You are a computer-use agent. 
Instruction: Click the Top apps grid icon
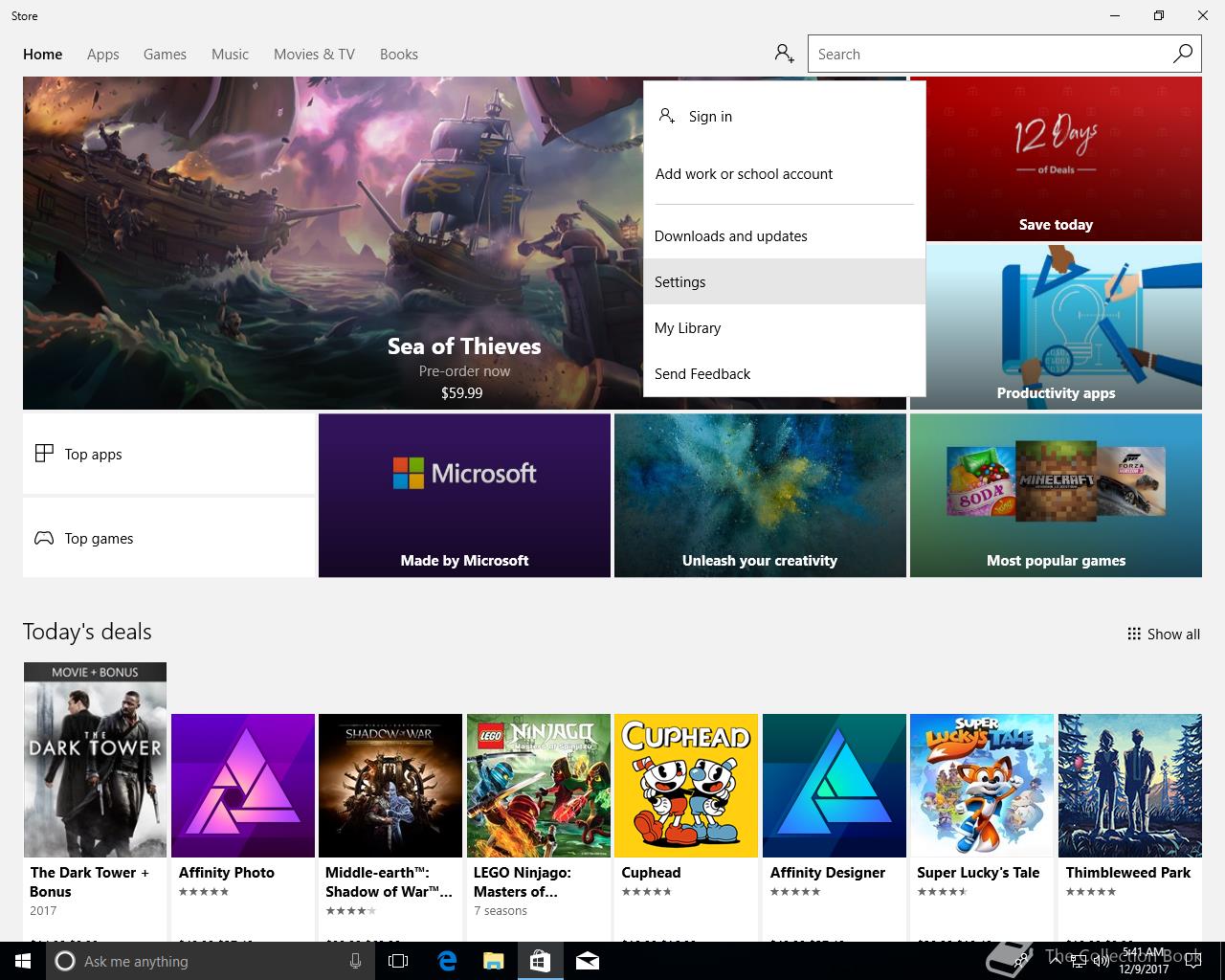tap(44, 454)
